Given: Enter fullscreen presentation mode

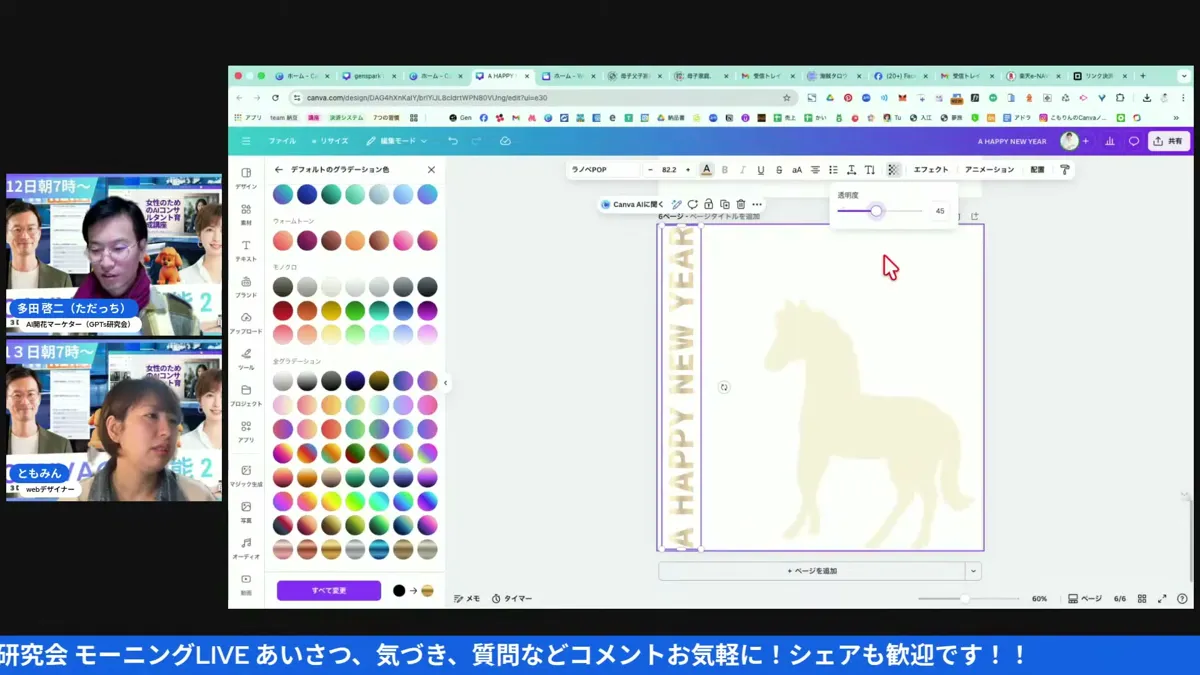Looking at the screenshot, I should (x=1162, y=598).
